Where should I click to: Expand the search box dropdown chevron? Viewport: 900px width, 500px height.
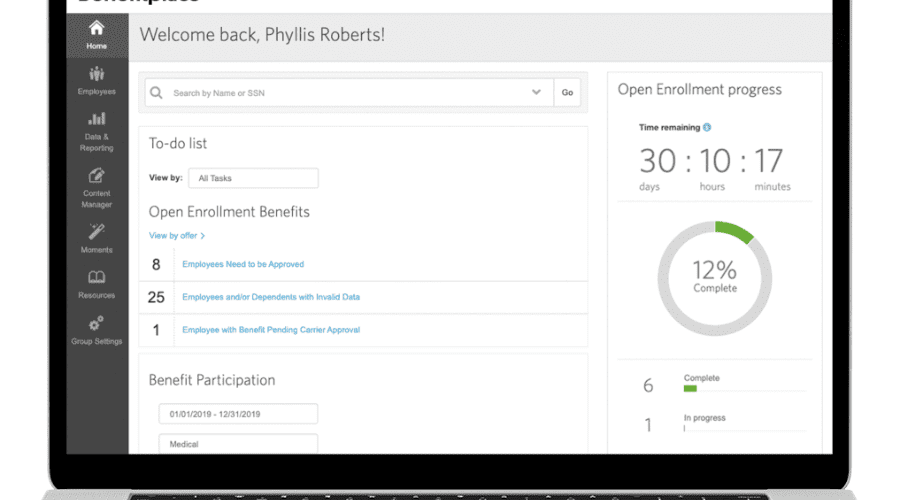click(536, 92)
